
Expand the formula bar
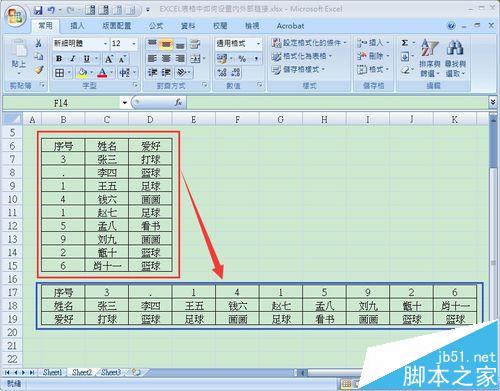(493, 102)
